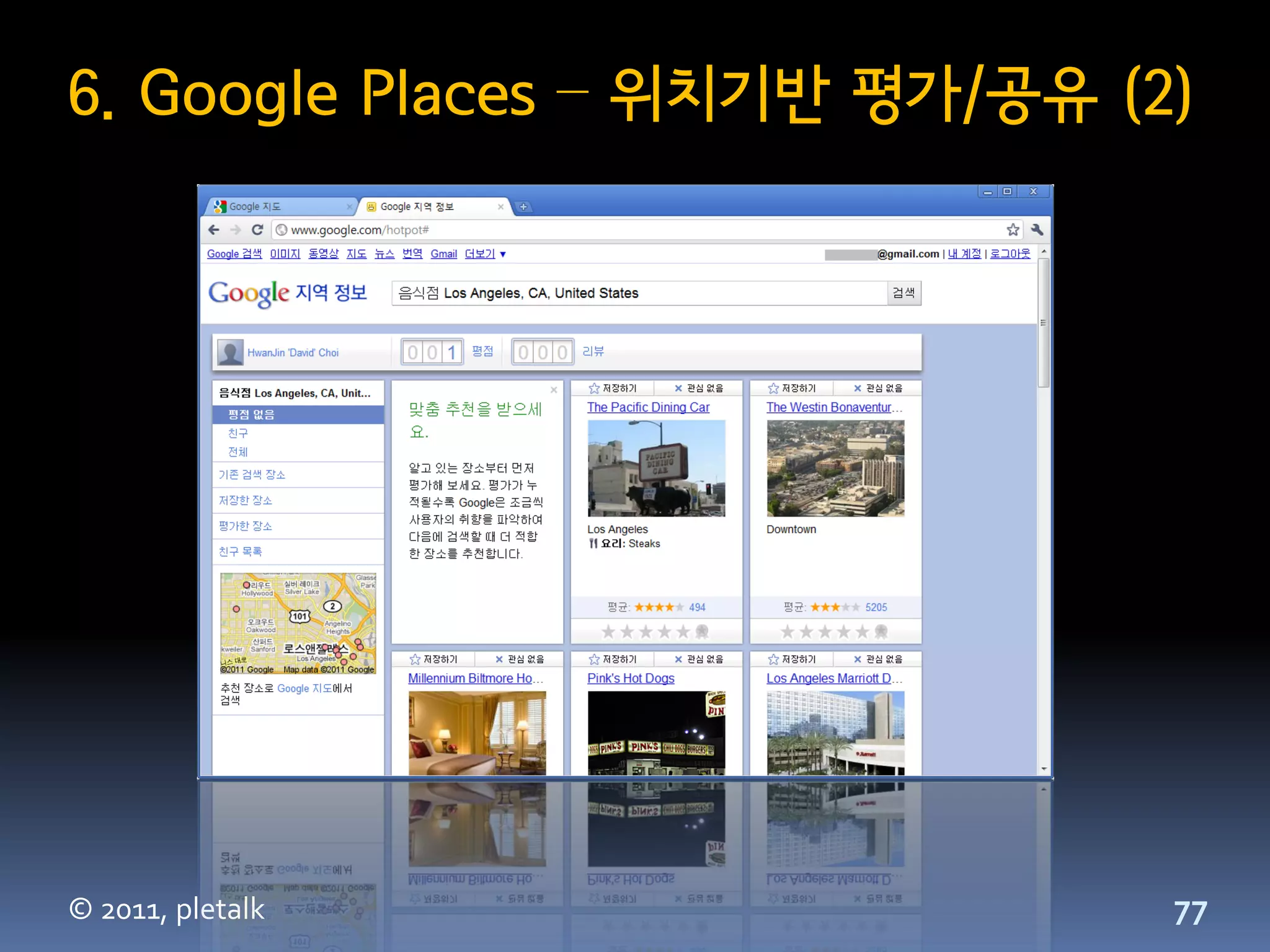Mark The Pacific Dining Car 관심 없음
Screen dimensions: 1270x952
(x=699, y=388)
